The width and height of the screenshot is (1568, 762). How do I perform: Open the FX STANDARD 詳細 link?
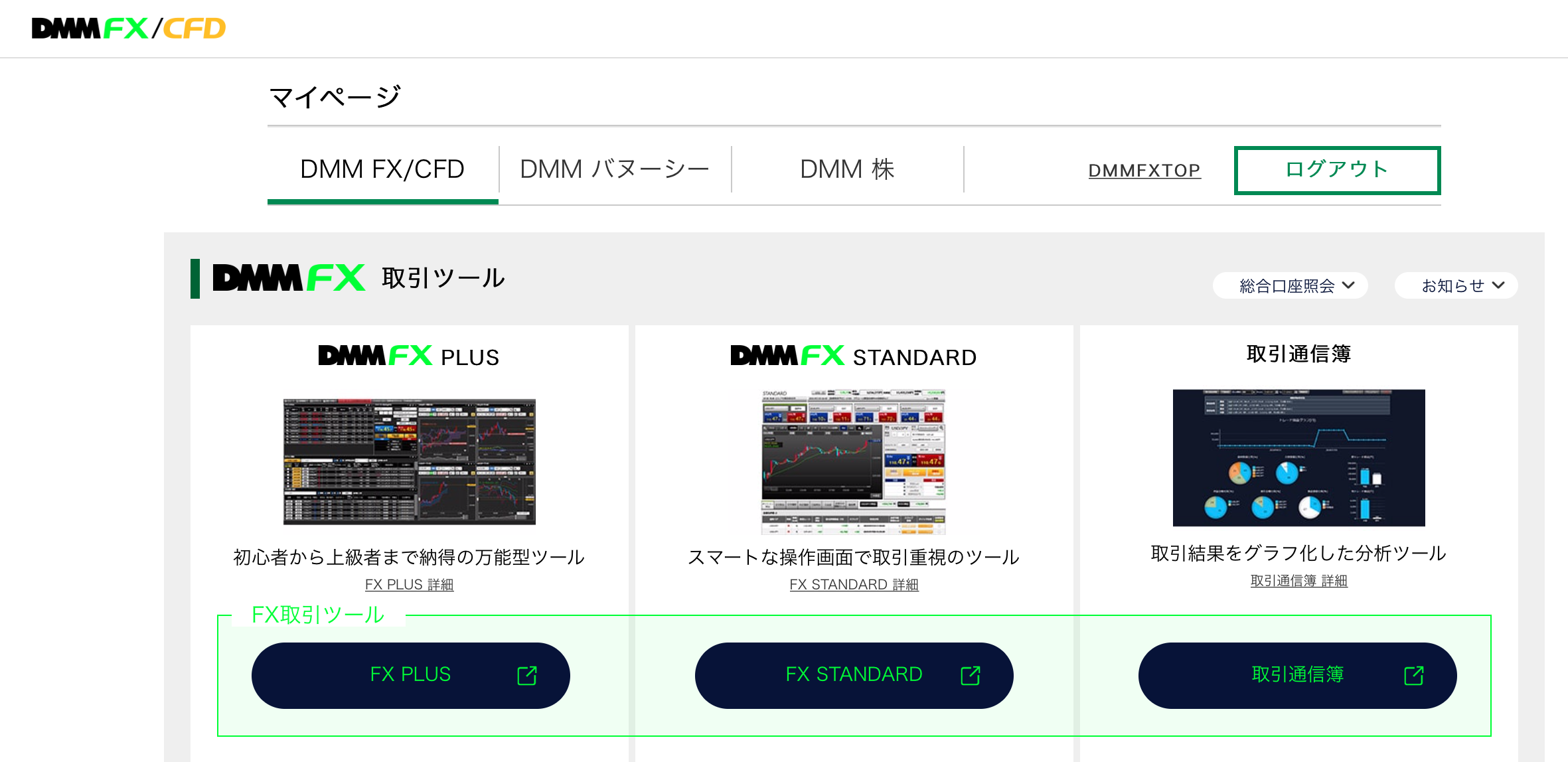point(854,585)
